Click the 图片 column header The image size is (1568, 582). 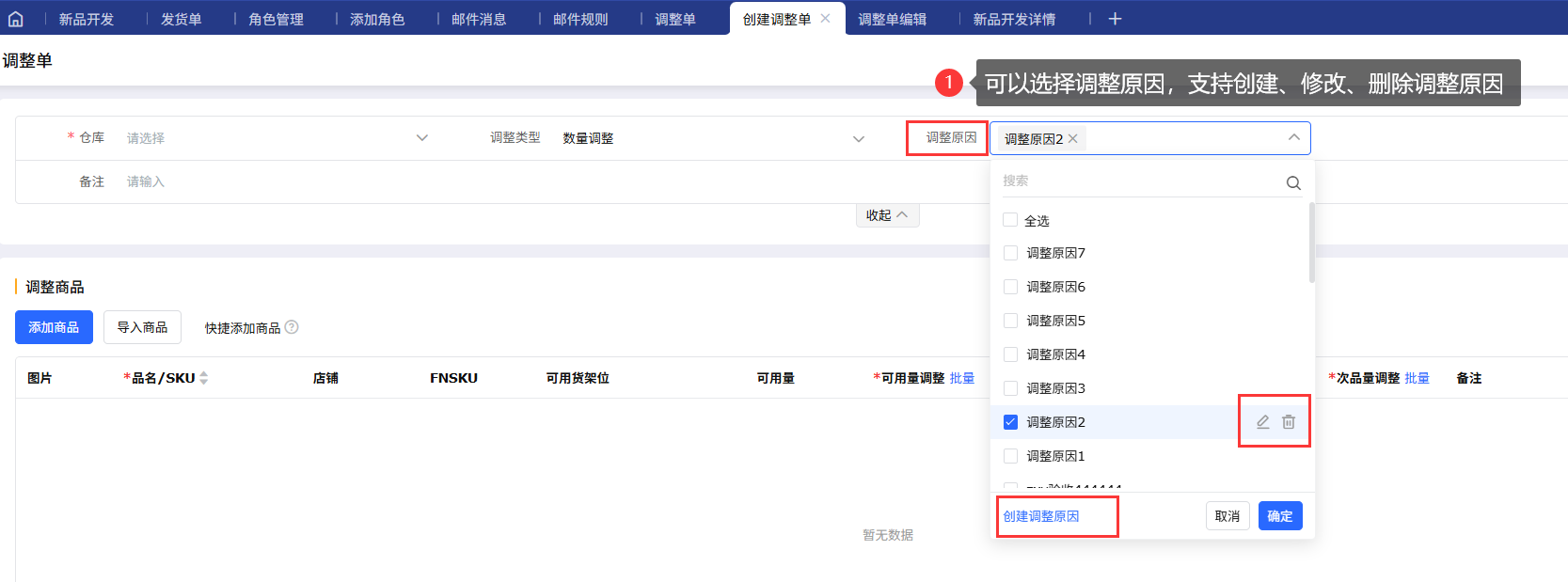click(x=40, y=378)
